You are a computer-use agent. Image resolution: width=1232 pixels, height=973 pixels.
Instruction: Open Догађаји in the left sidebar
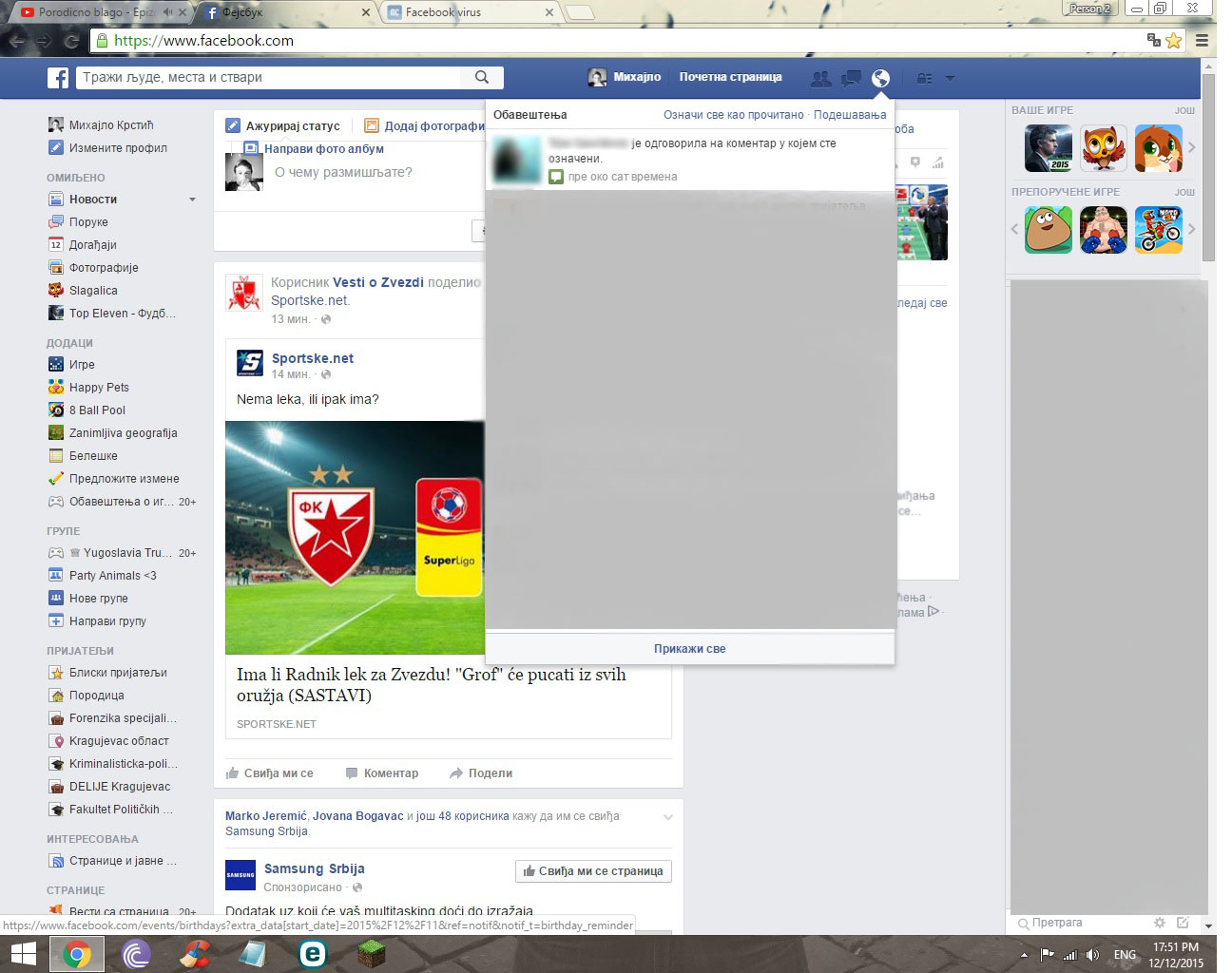82,245
